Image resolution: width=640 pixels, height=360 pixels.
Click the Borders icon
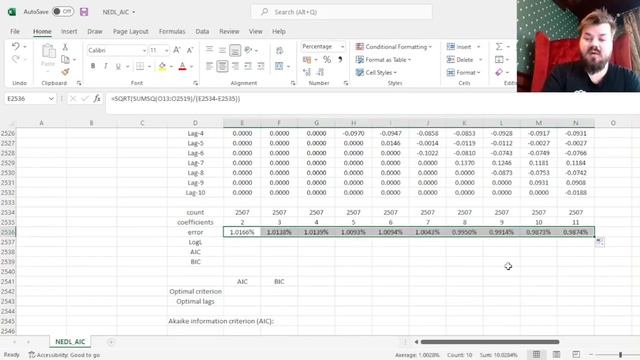tap(140, 66)
